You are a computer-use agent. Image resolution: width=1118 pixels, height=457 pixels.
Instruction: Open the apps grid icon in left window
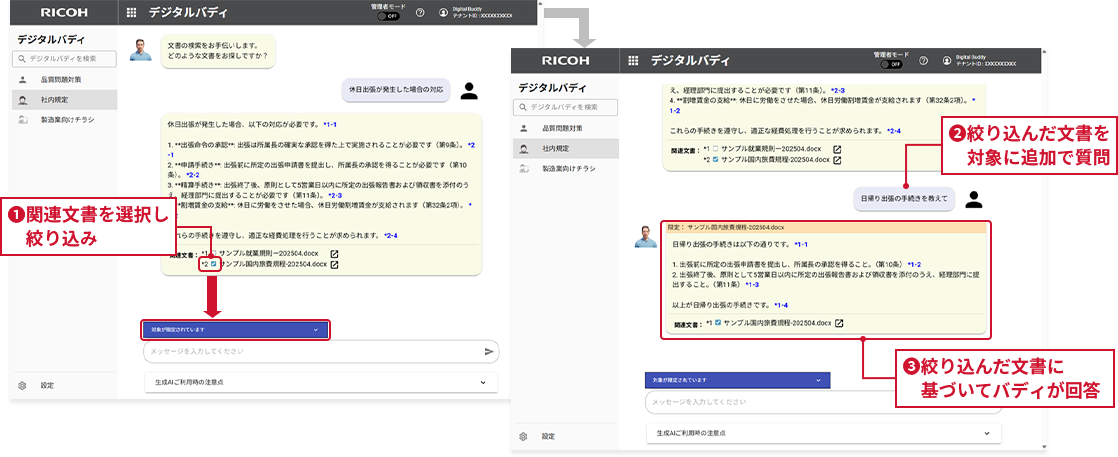tap(131, 13)
